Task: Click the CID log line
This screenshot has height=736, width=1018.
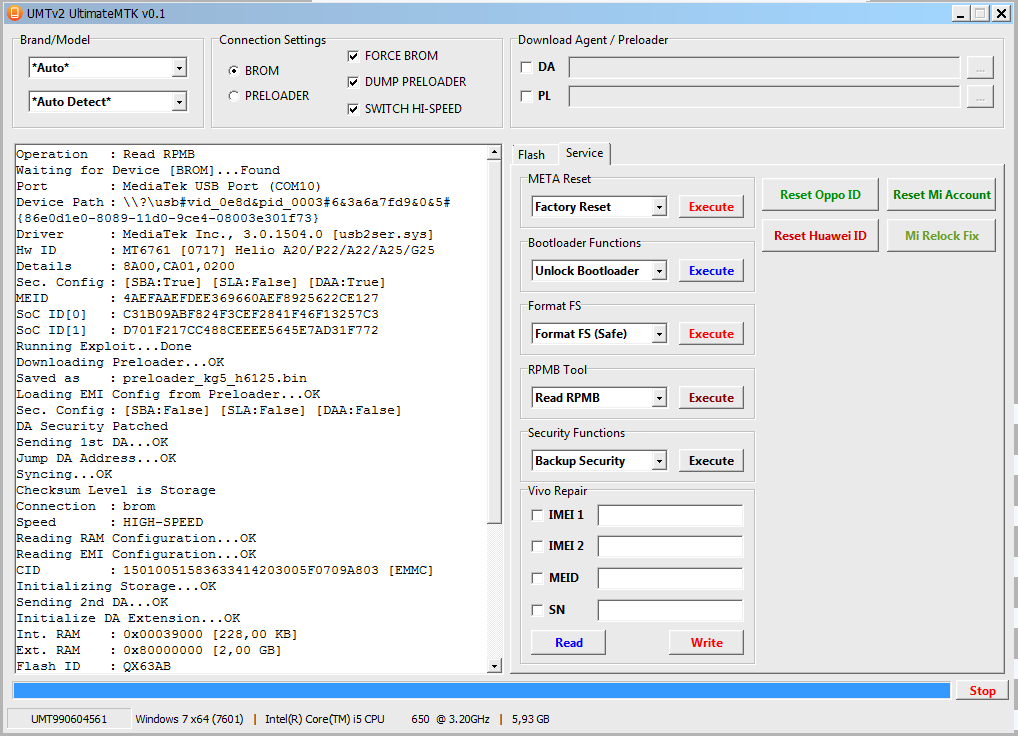Action: coord(225,570)
